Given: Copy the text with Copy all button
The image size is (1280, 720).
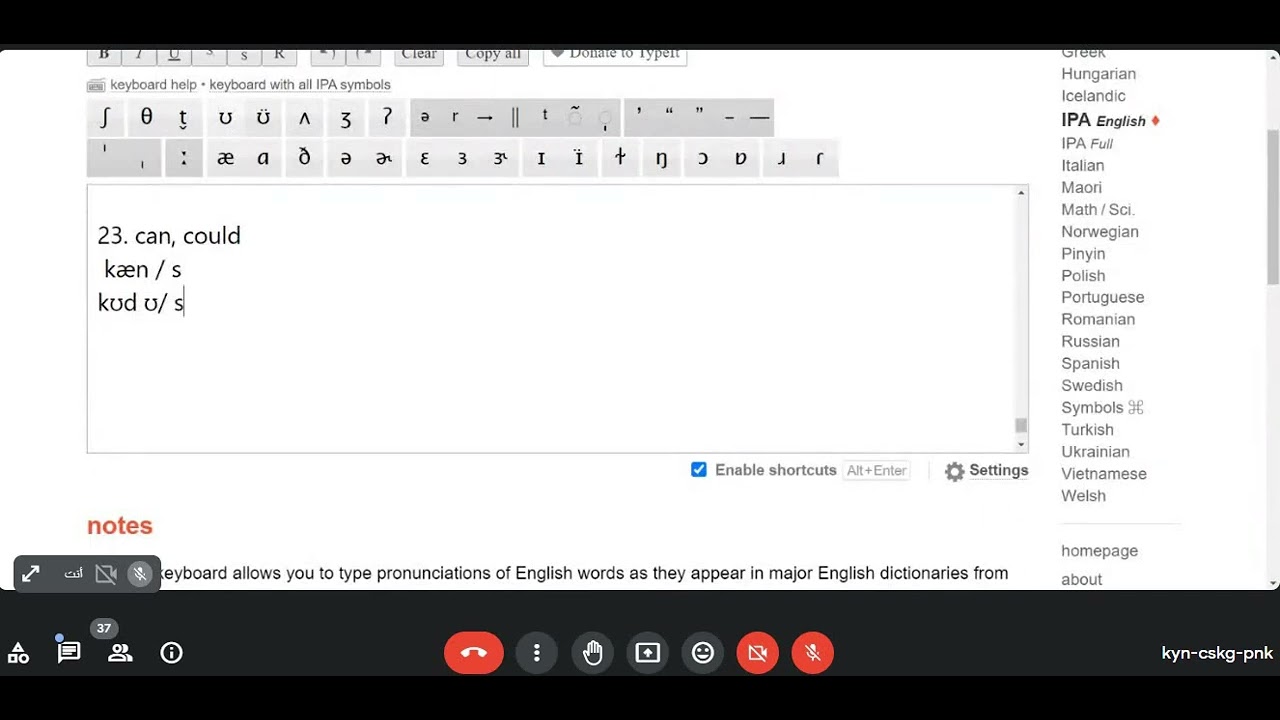Looking at the screenshot, I should pos(493,55).
